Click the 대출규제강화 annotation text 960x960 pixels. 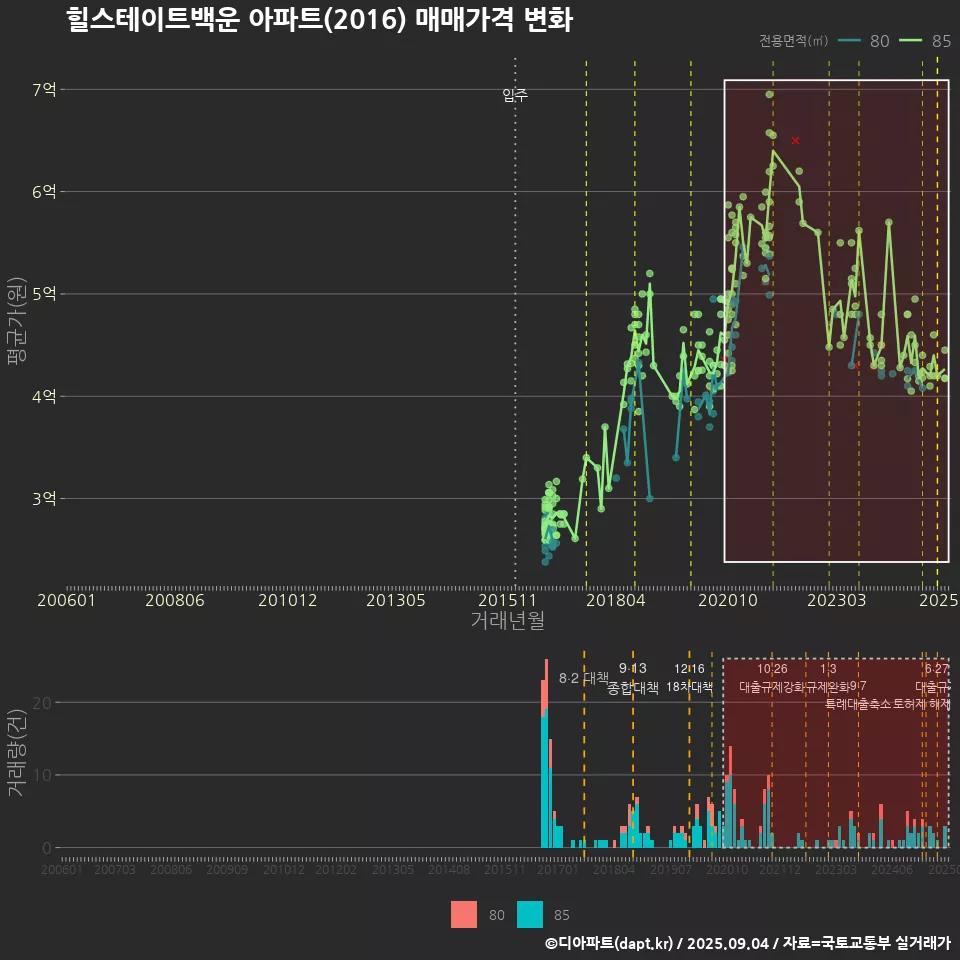pos(772,687)
